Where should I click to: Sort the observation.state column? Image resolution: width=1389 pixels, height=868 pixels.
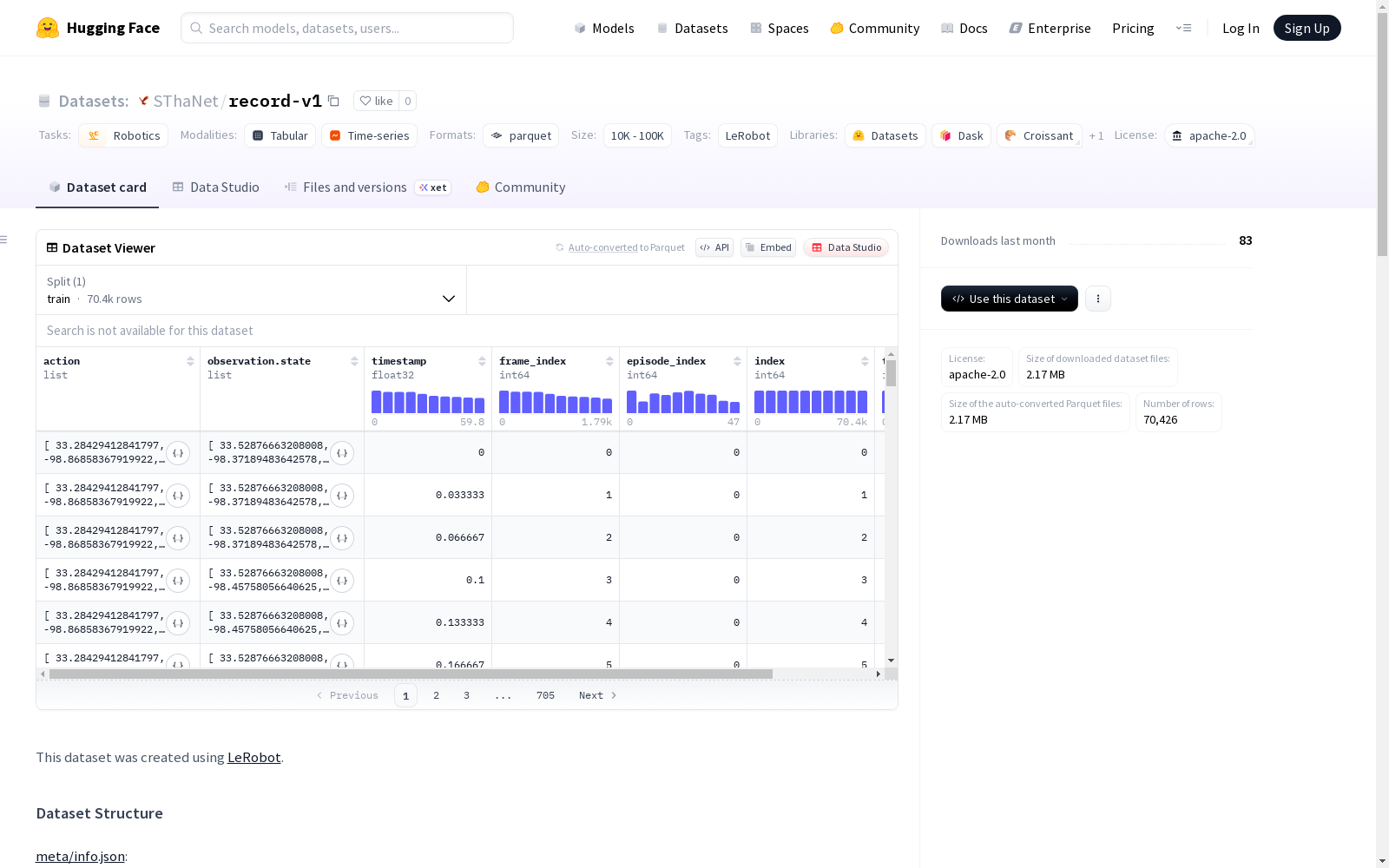(354, 361)
